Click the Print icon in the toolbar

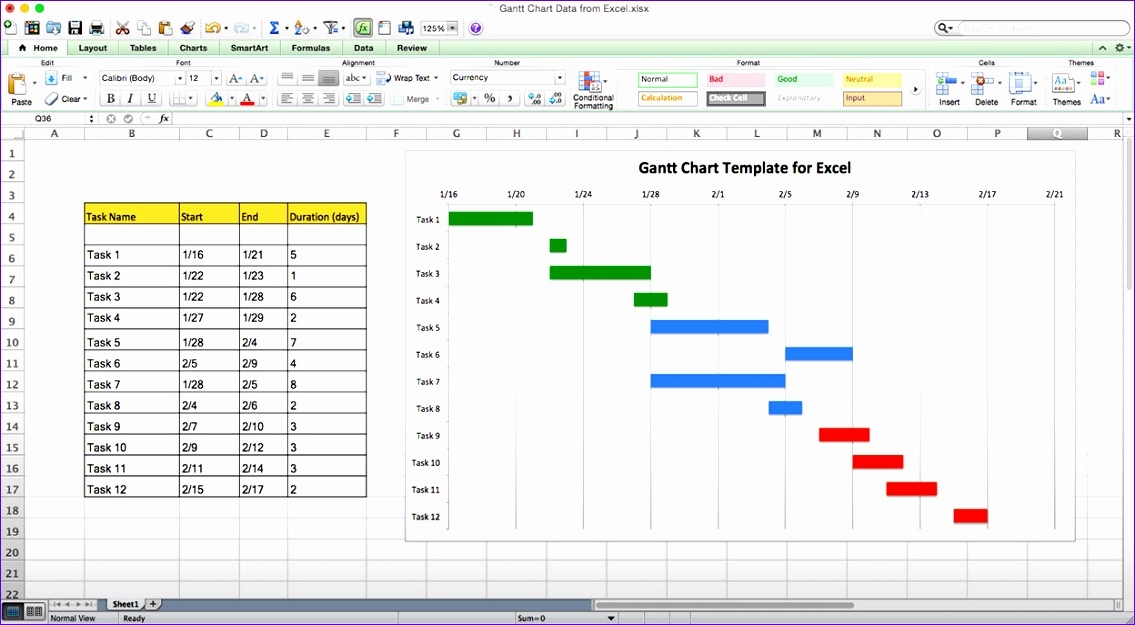(x=97, y=27)
